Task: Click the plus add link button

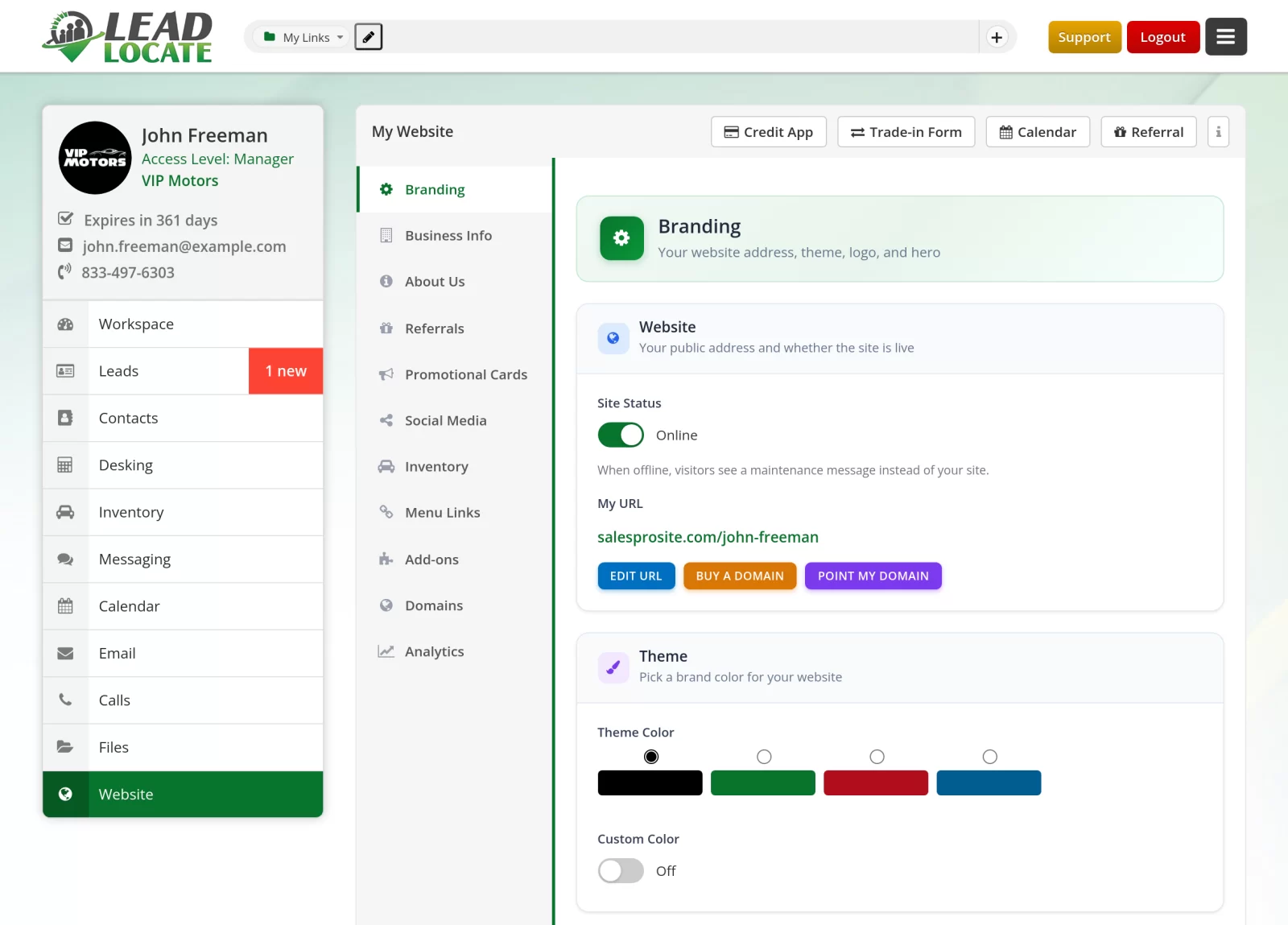Action: tap(997, 37)
